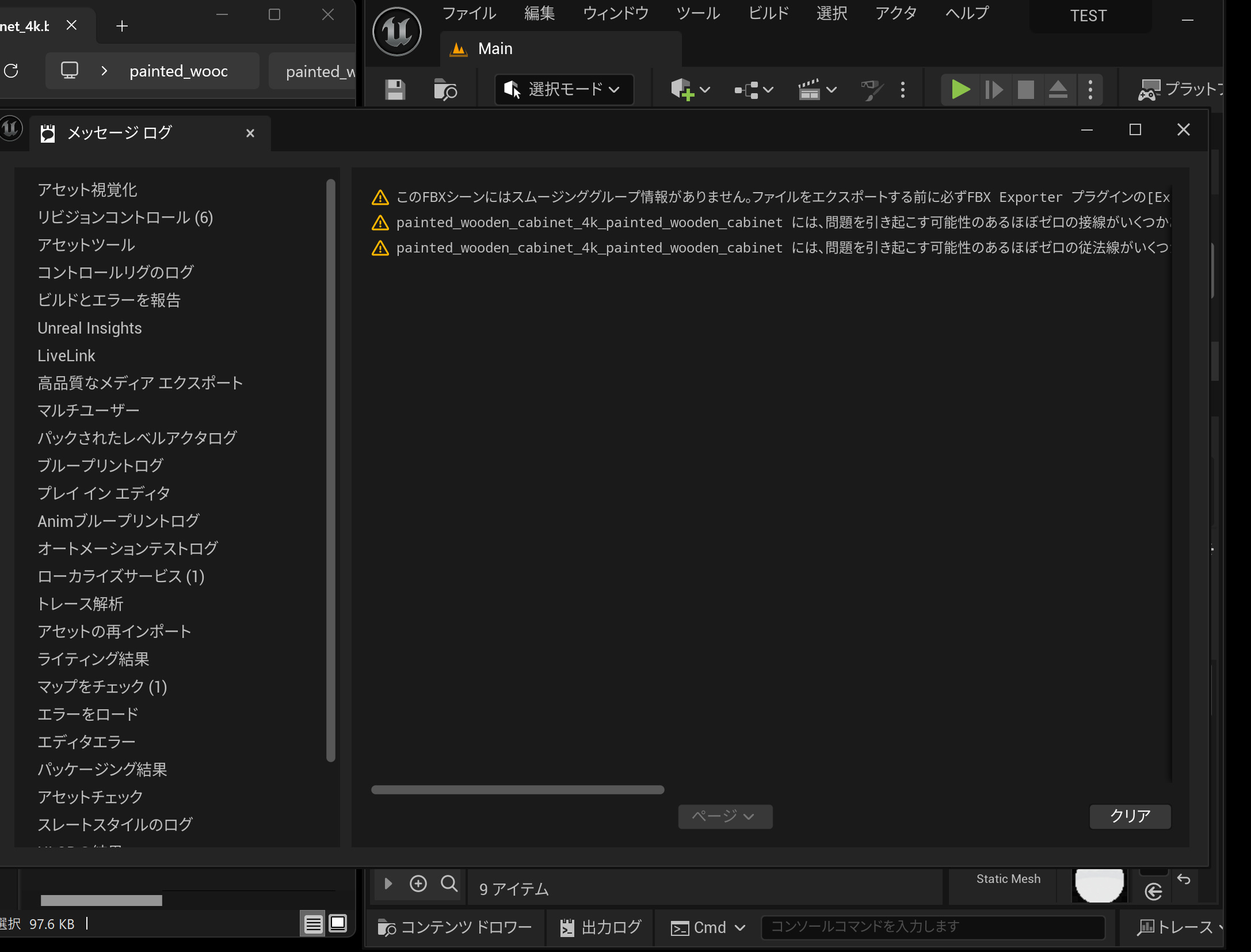This screenshot has width=1251, height=952.
Task: Click the cinematics clapperboard icon
Action: click(810, 90)
